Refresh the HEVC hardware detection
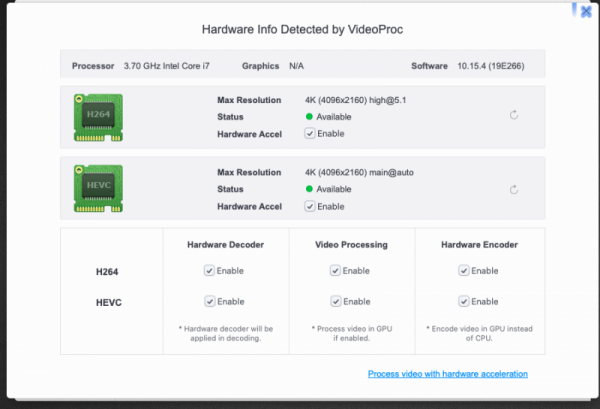Screen dimensions: 600x409 514,189
